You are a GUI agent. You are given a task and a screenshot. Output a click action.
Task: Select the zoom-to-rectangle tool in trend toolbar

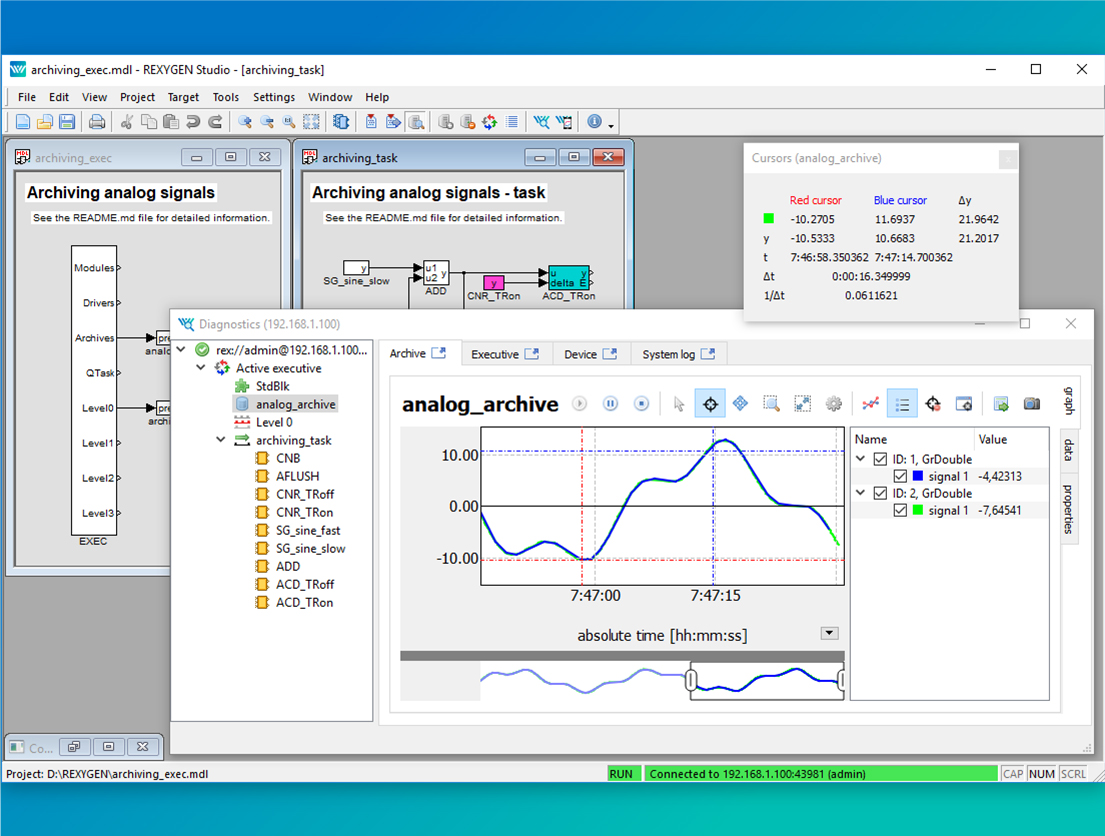(771, 404)
